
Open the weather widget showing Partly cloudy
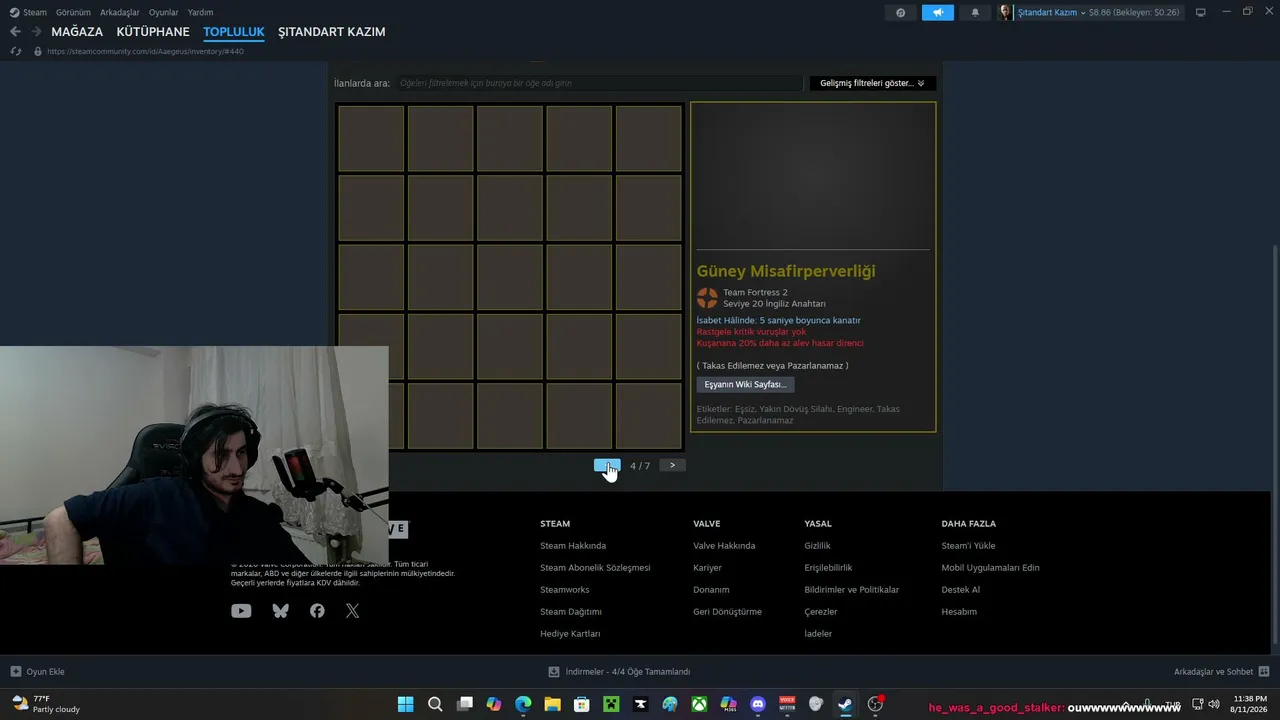click(47, 704)
